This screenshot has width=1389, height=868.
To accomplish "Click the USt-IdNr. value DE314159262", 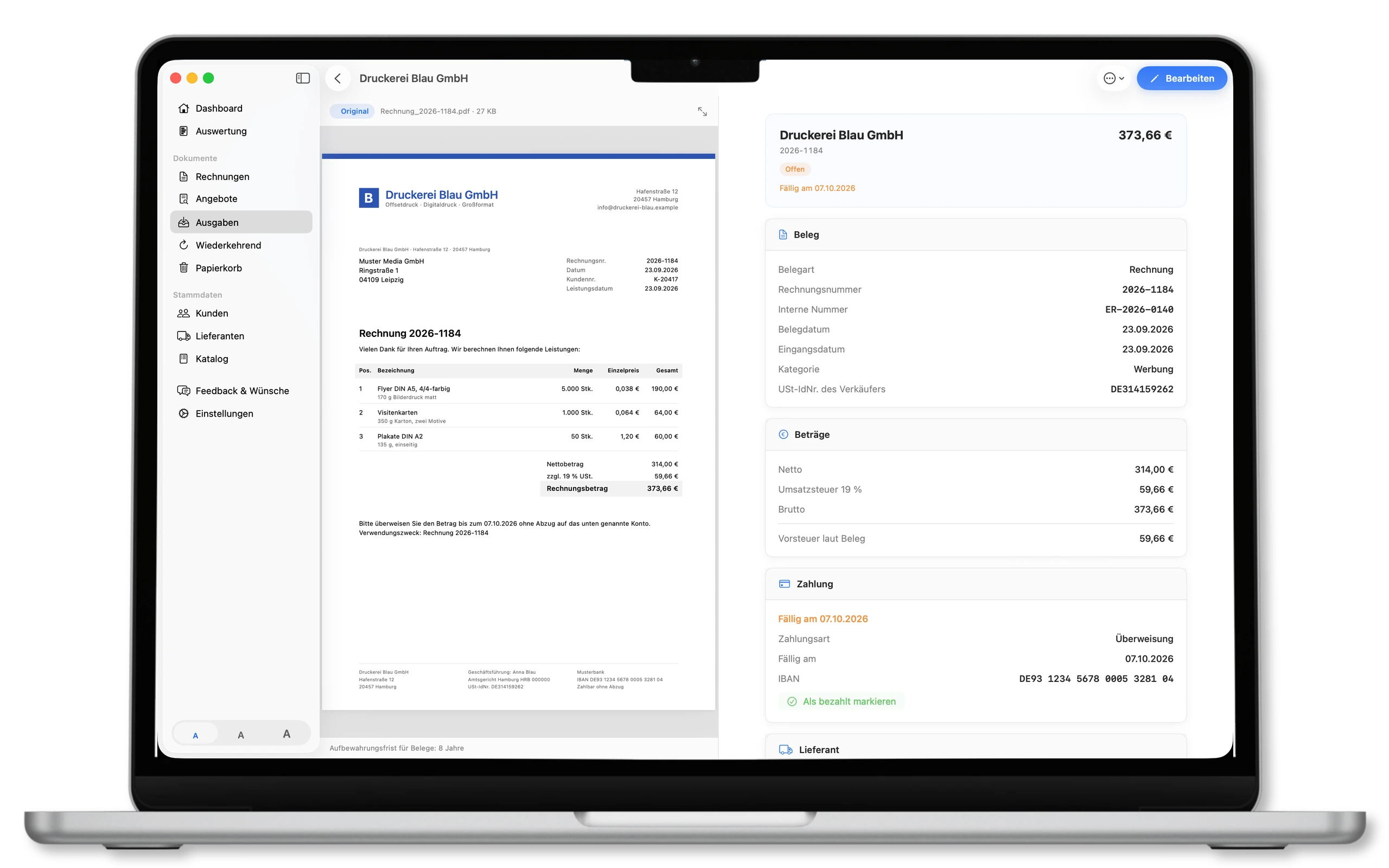I will (1142, 389).
